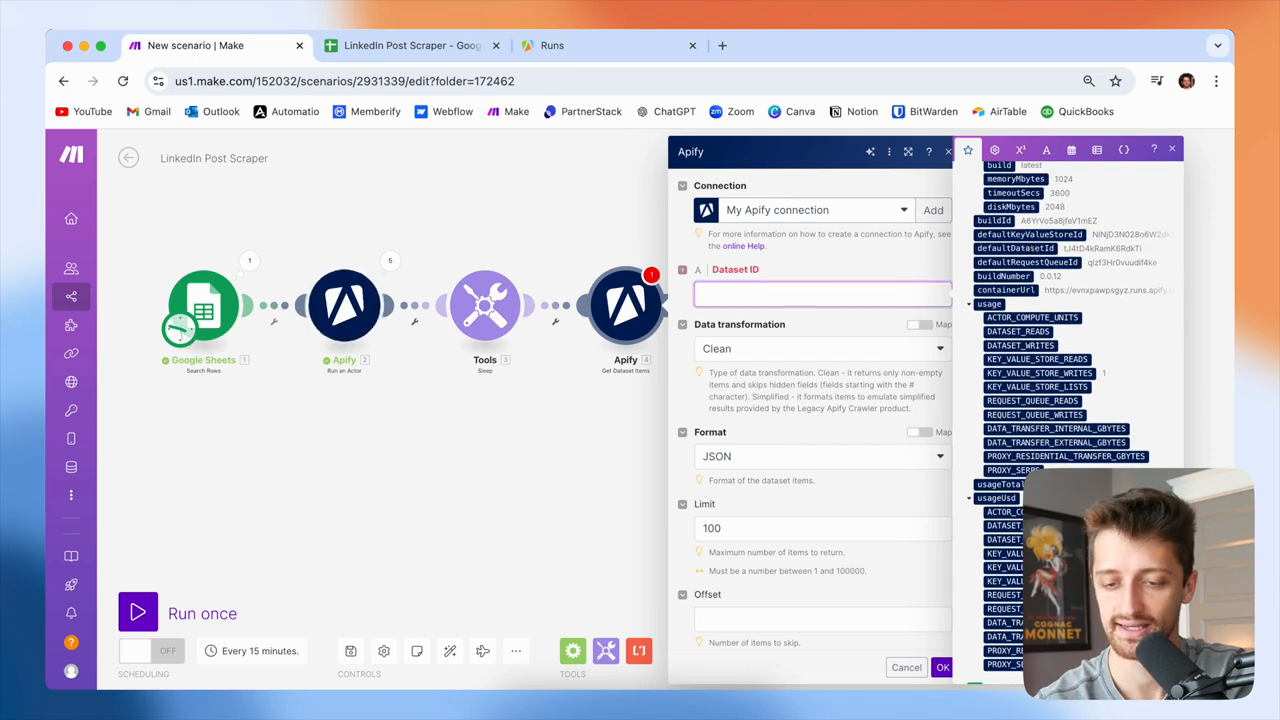Open the Scenarios share icon in the sidebar
This screenshot has width=1280, height=720.
(x=71, y=296)
